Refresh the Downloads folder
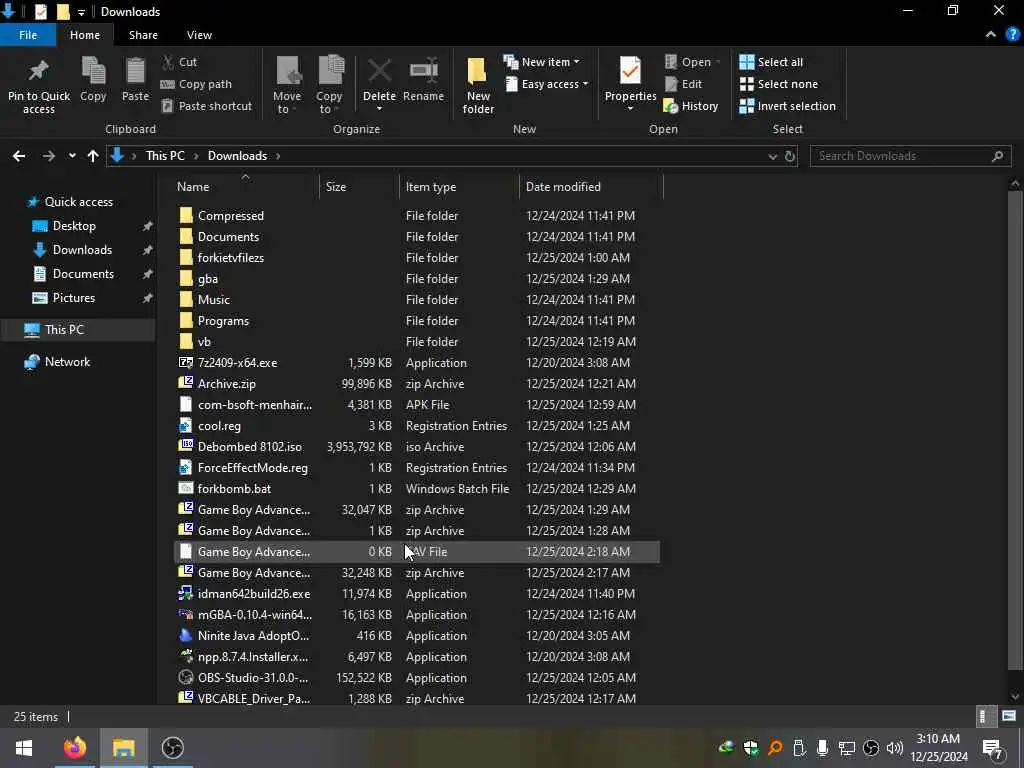This screenshot has width=1024, height=768. 790,156
